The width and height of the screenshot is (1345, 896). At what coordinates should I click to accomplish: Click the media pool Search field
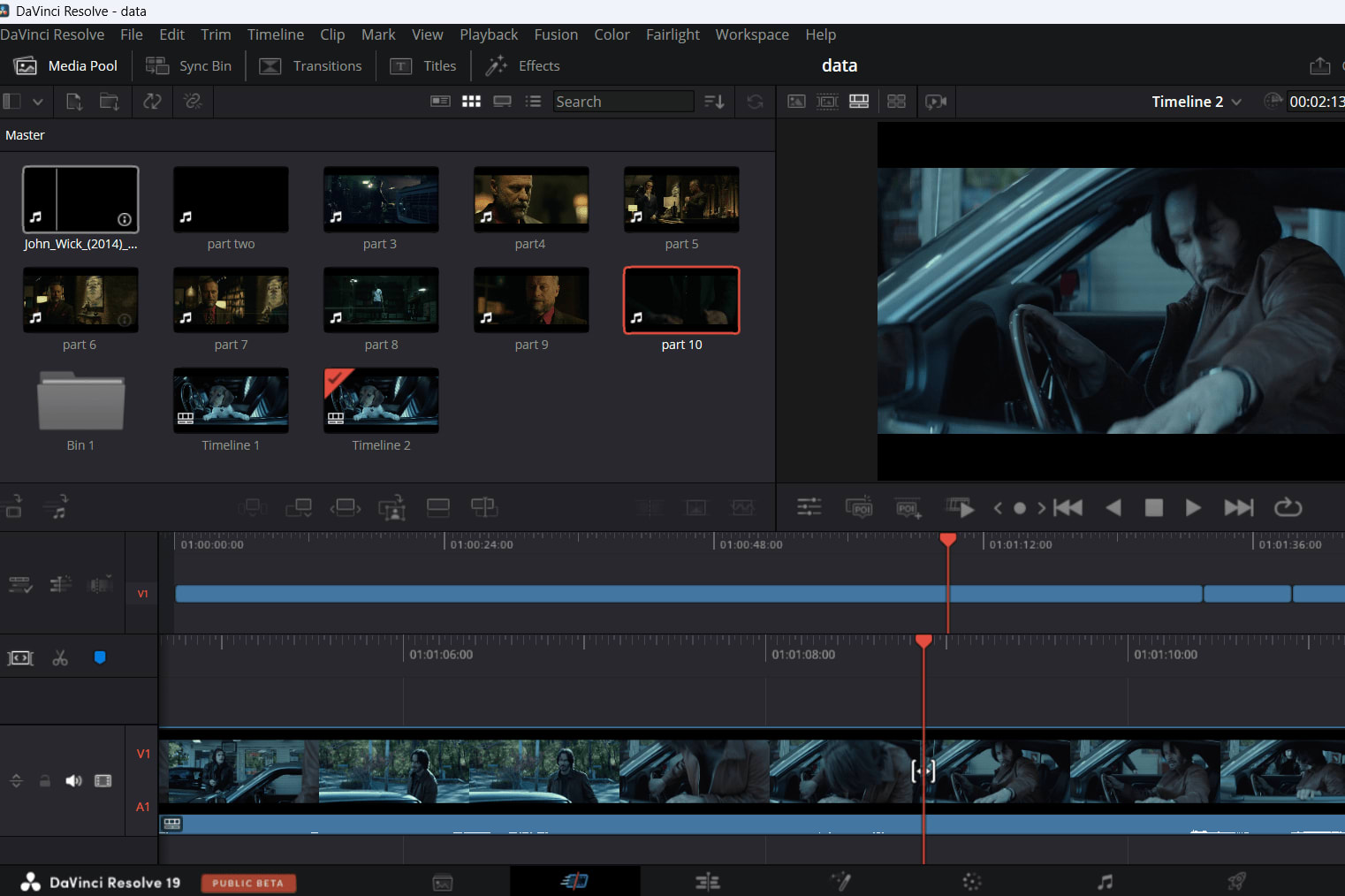[x=623, y=102]
